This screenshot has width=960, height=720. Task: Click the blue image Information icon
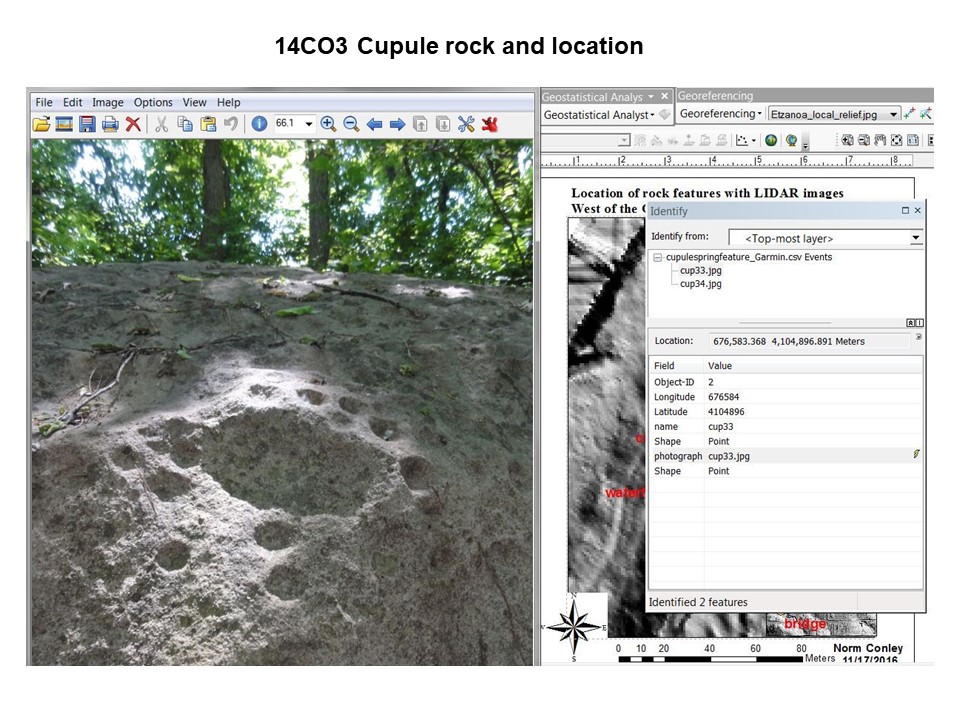pyautogui.click(x=259, y=124)
